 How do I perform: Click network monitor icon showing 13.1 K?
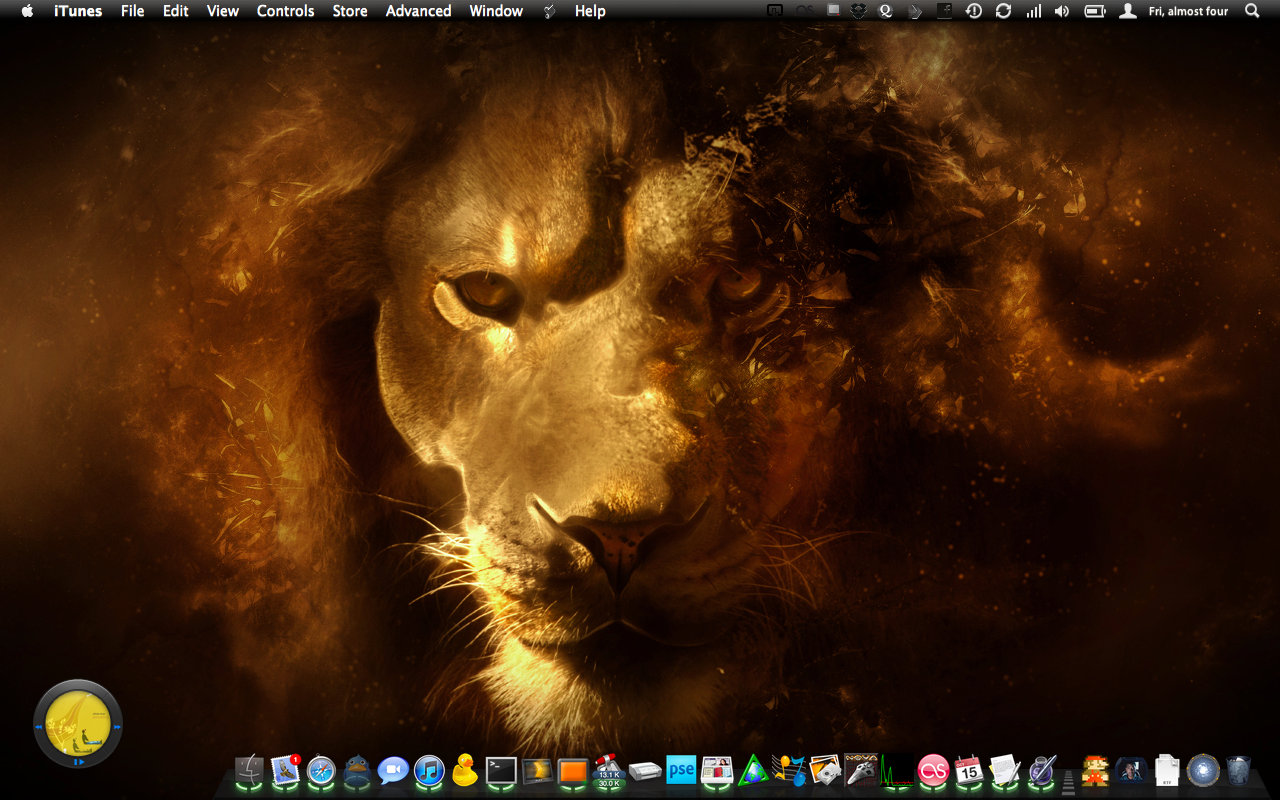[609, 771]
